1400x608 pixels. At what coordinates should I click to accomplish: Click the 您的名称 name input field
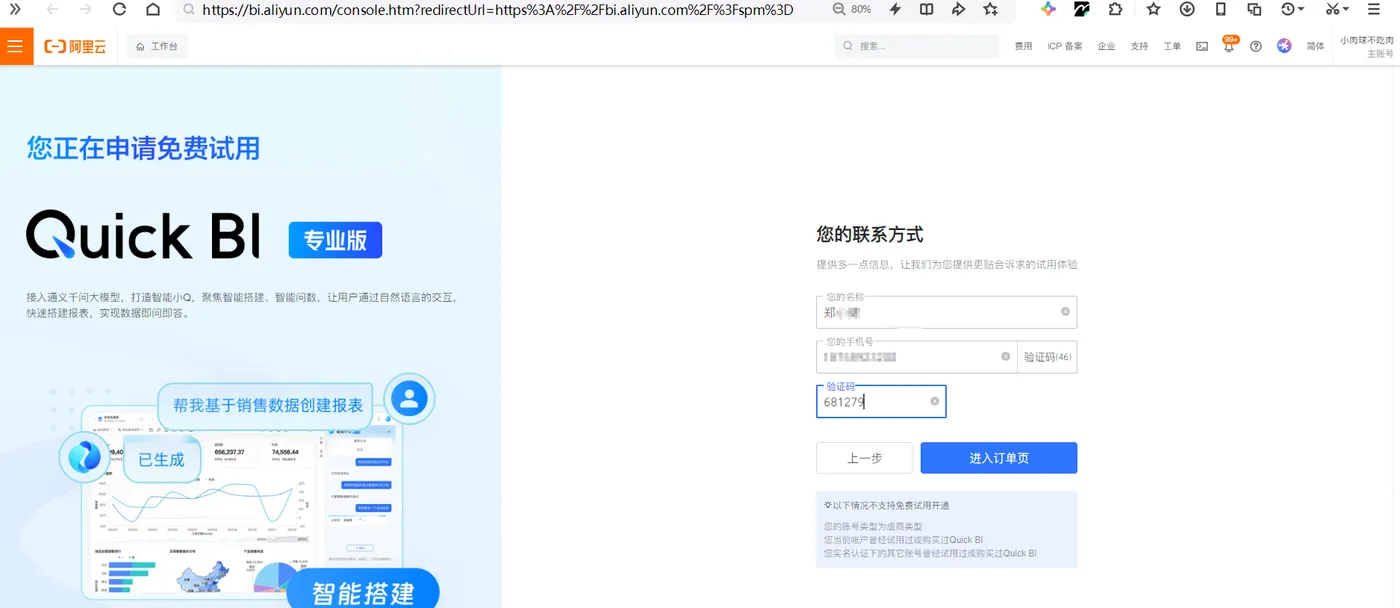946,312
